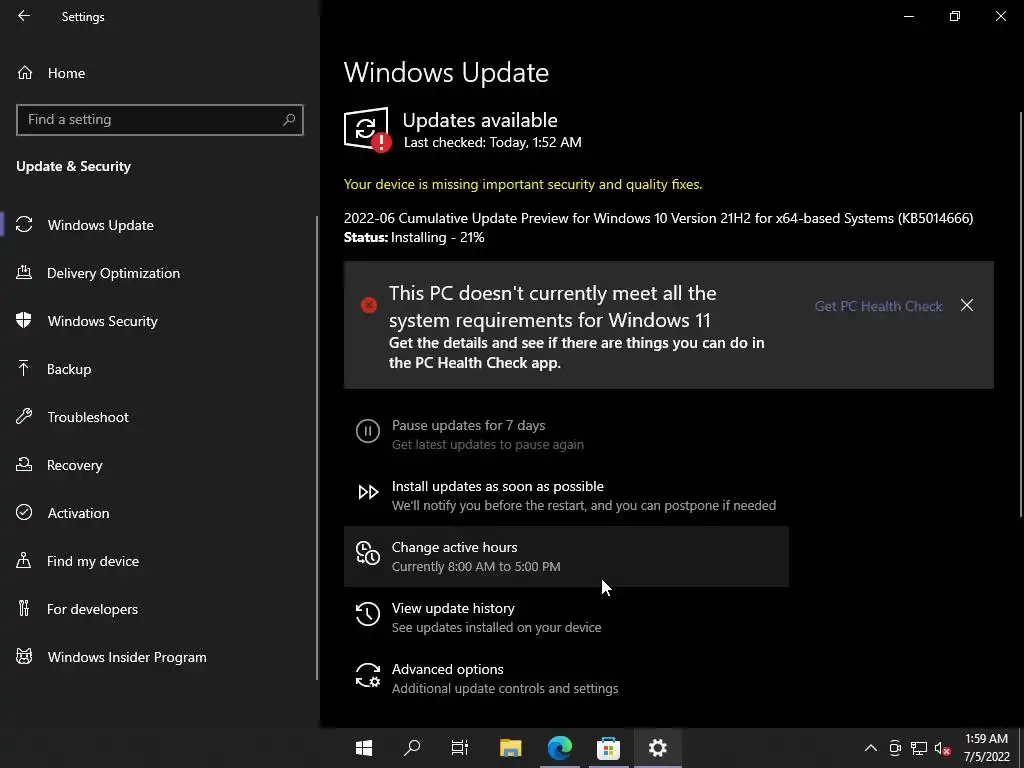Click the Home house icon
Screen dimensions: 1024x768
click(x=25, y=72)
